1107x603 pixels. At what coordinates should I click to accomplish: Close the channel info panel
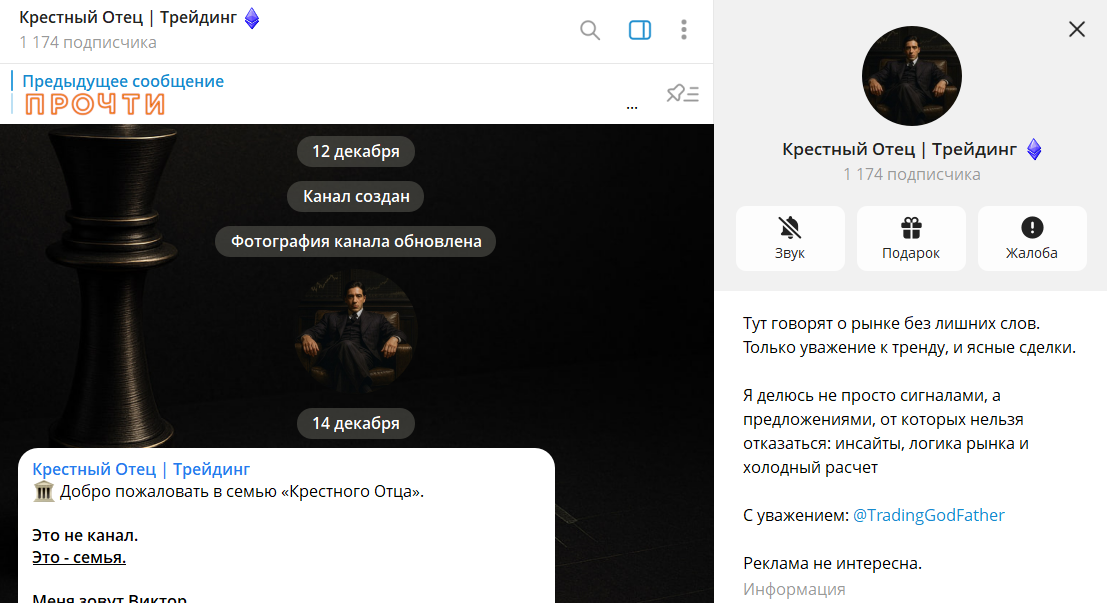1076,29
